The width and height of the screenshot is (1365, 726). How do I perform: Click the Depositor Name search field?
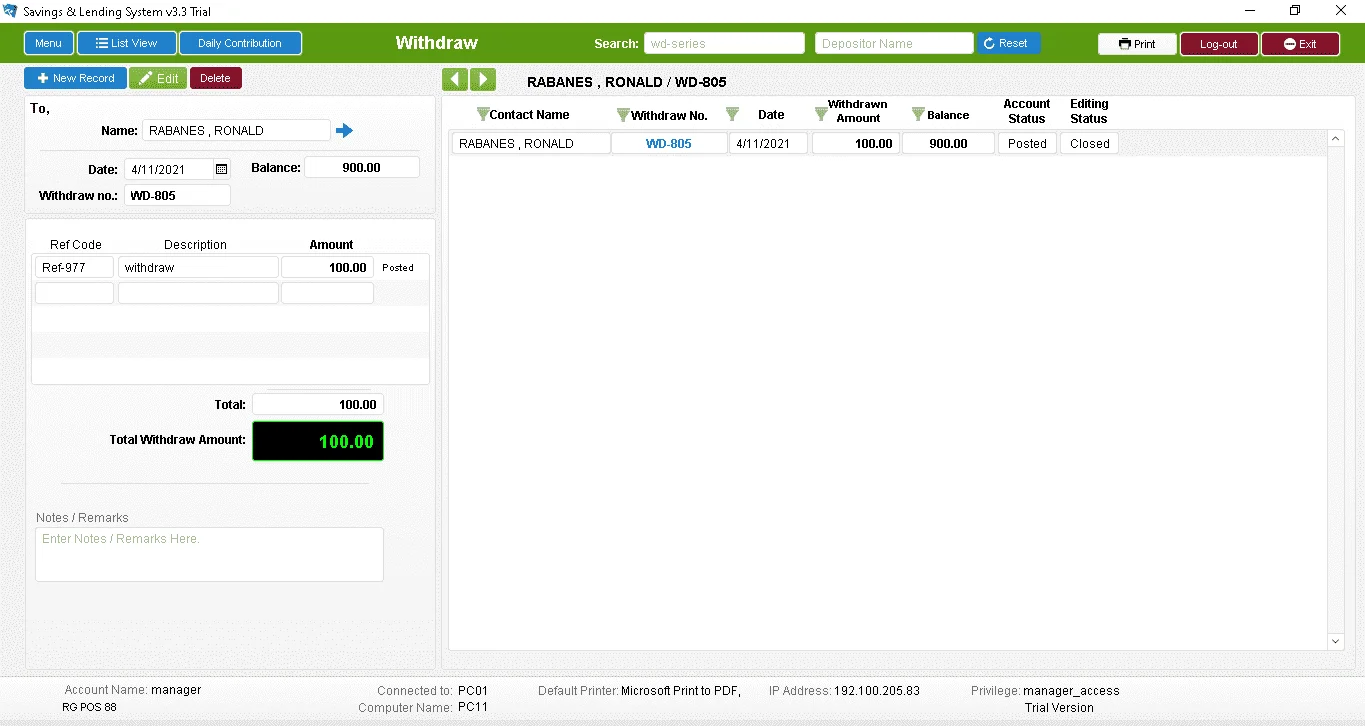pos(894,43)
